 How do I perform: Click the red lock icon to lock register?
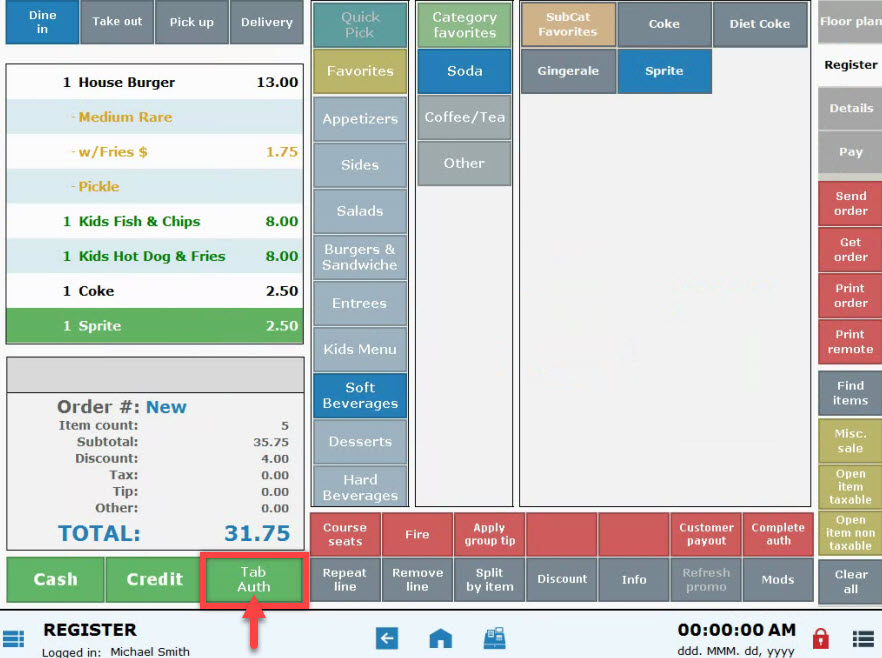tap(822, 638)
